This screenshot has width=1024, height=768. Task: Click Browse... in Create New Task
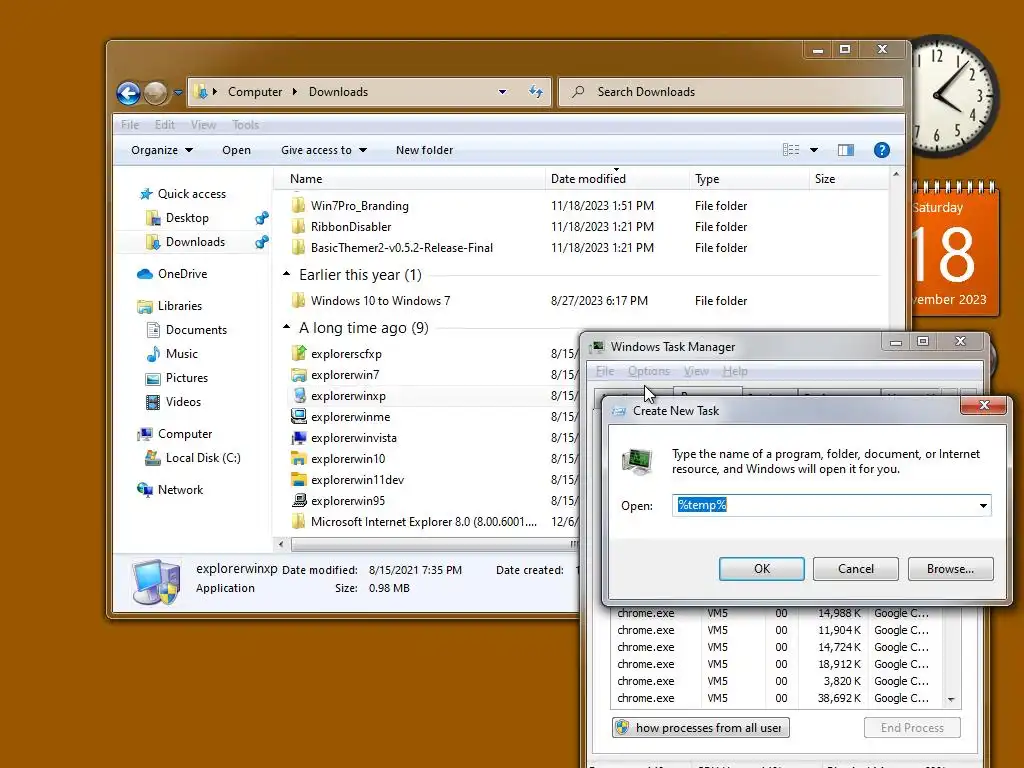click(950, 569)
